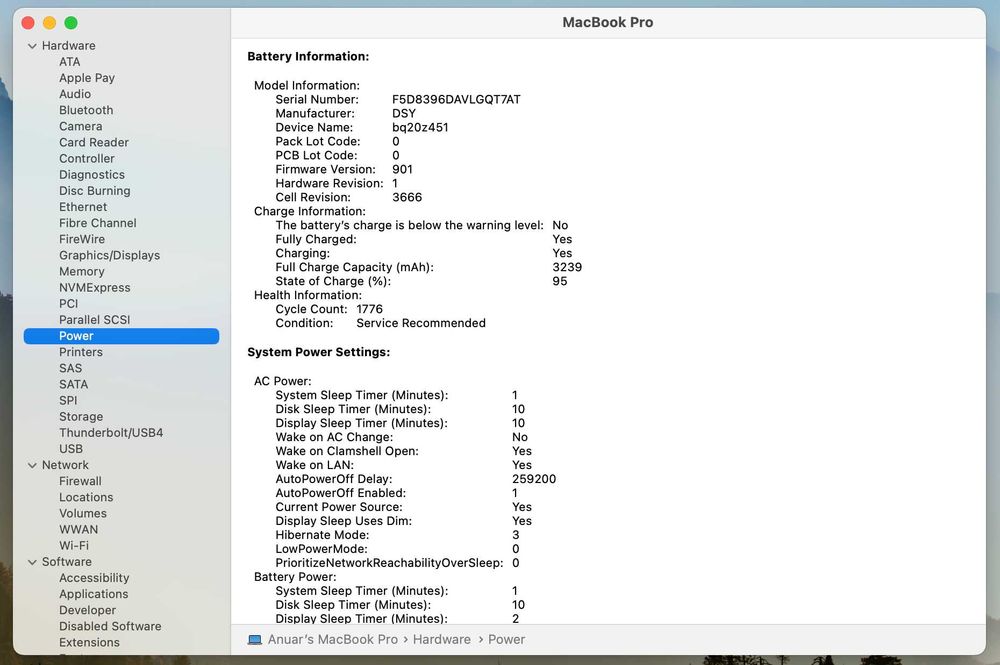
Task: Select Card Reader in the sidebar
Action: 94,142
